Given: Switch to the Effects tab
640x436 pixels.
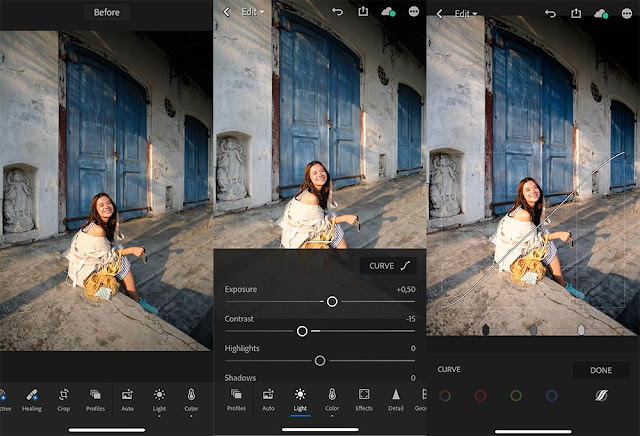Looking at the screenshot, I should click(x=364, y=400).
